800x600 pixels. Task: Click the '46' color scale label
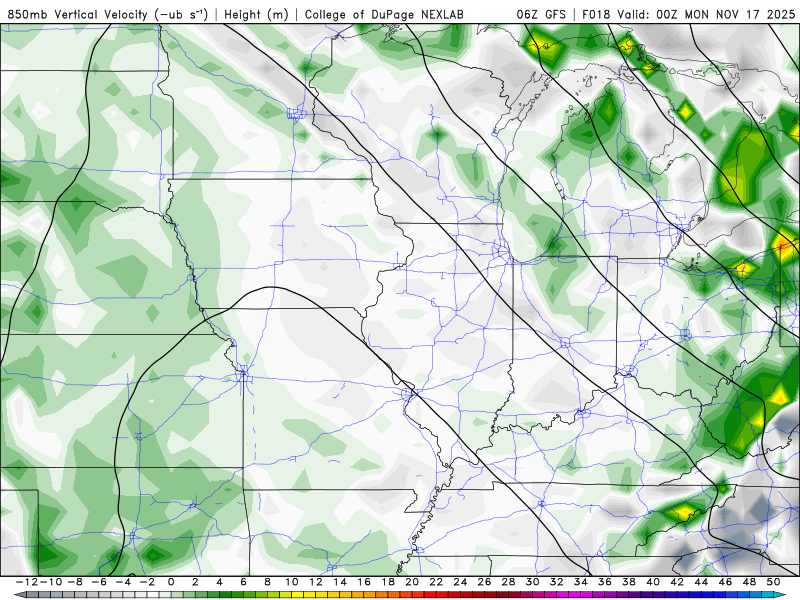(726, 582)
